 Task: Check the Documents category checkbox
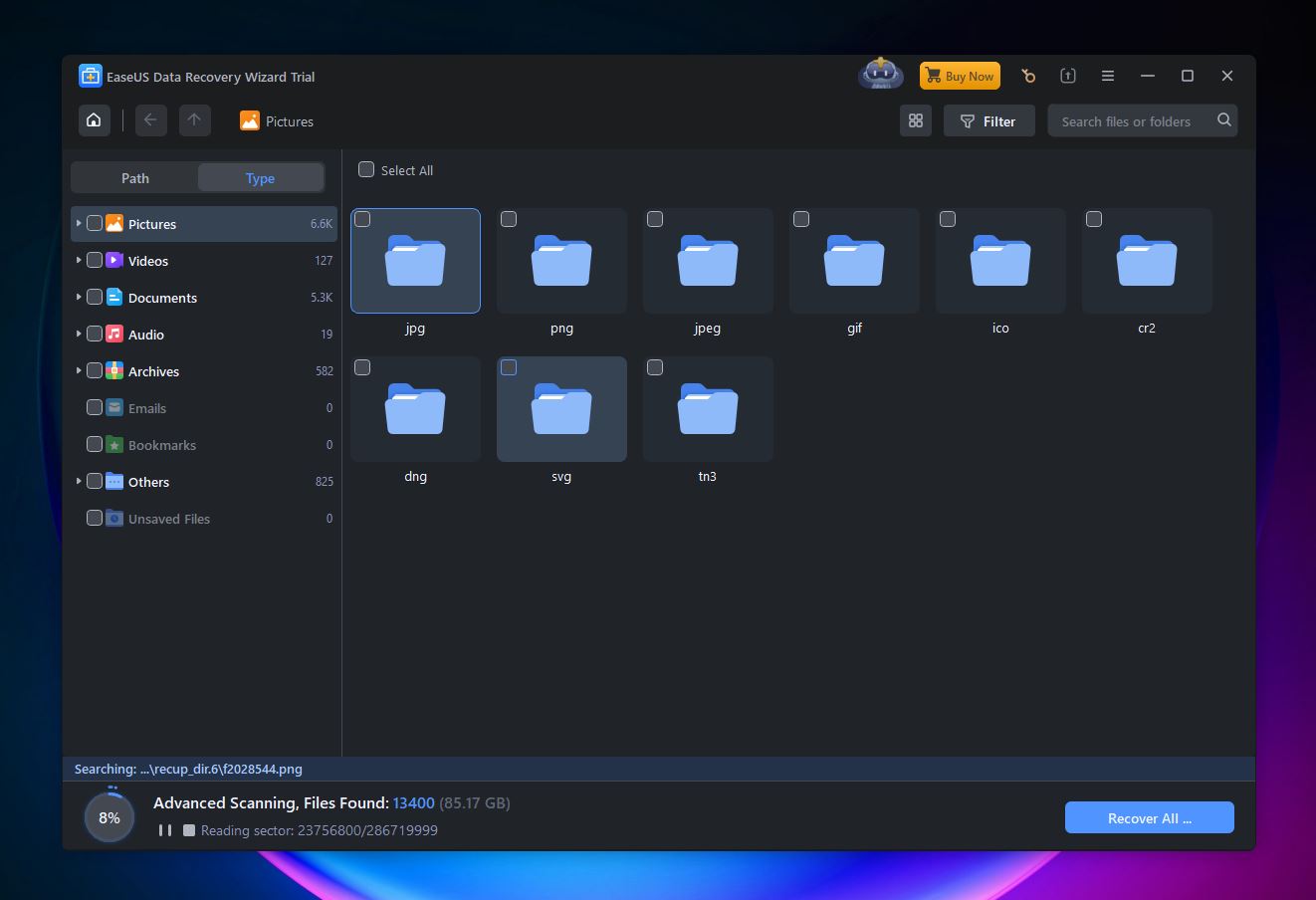95,297
